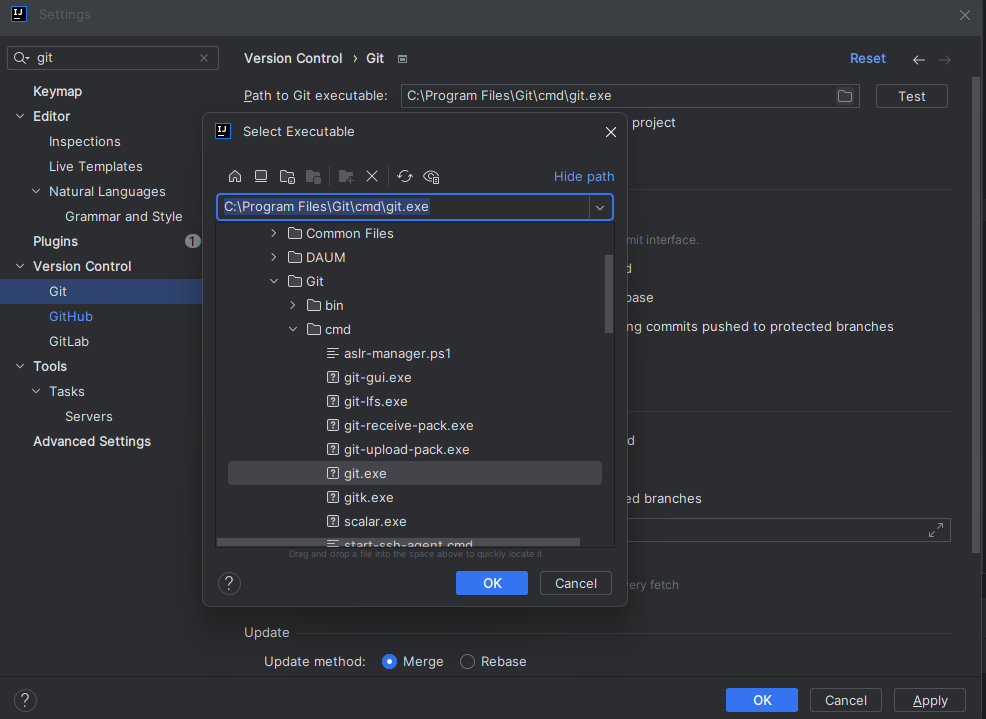The height and width of the screenshot is (719, 986).
Task: Click the project-level settings icon beside Git
Action: [402, 59]
